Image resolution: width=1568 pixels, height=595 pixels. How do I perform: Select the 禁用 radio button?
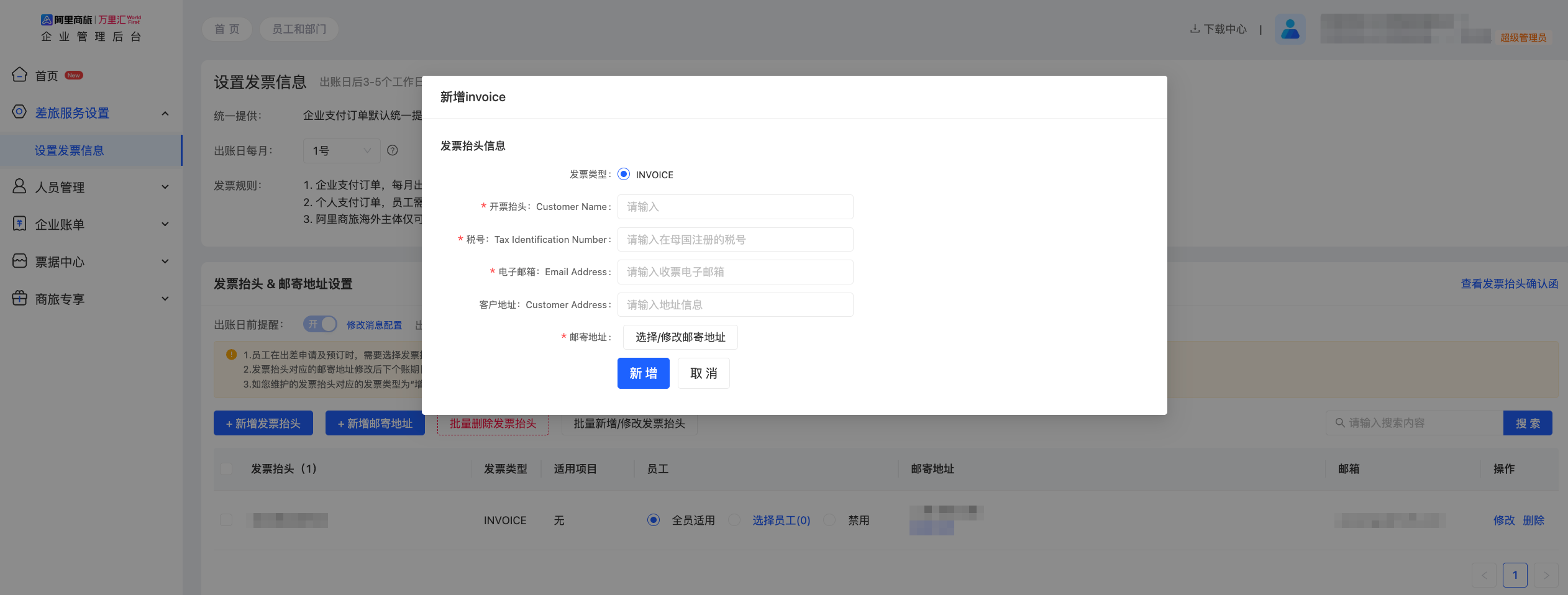click(829, 520)
